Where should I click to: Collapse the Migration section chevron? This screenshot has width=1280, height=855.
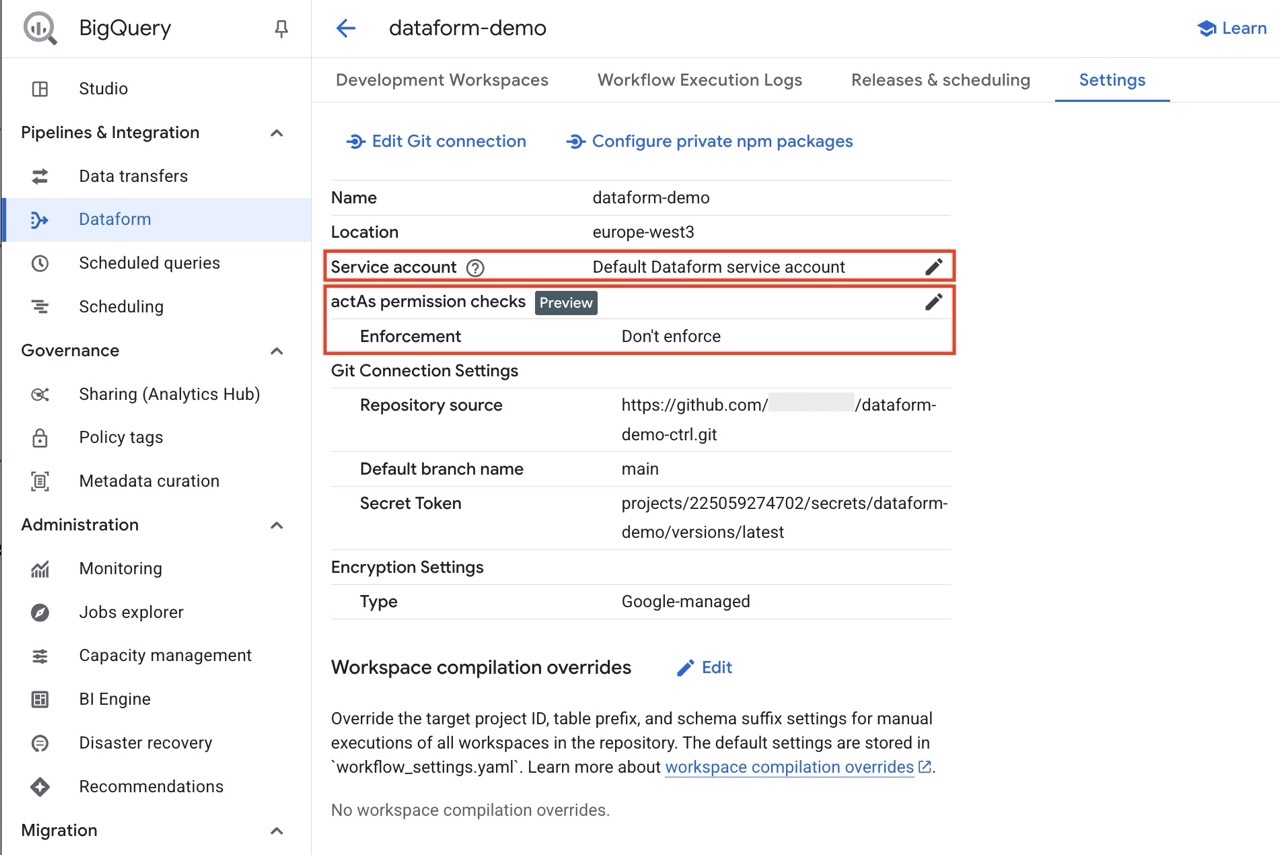[x=277, y=831]
